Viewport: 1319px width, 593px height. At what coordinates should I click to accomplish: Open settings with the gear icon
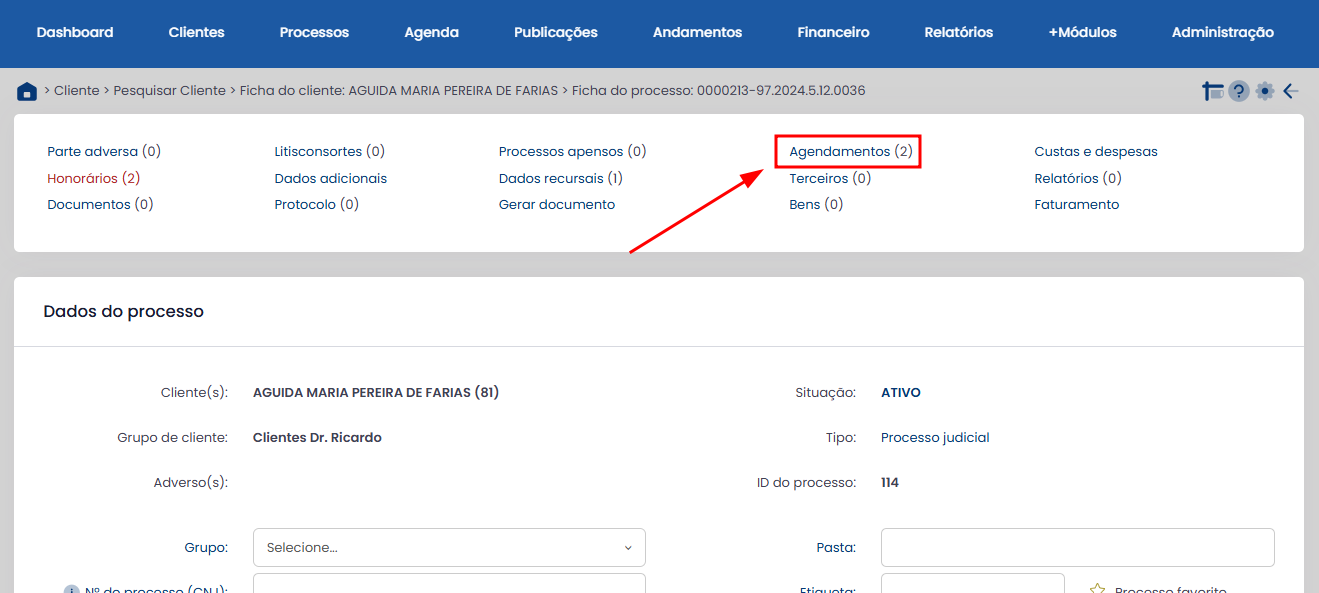point(1265,91)
